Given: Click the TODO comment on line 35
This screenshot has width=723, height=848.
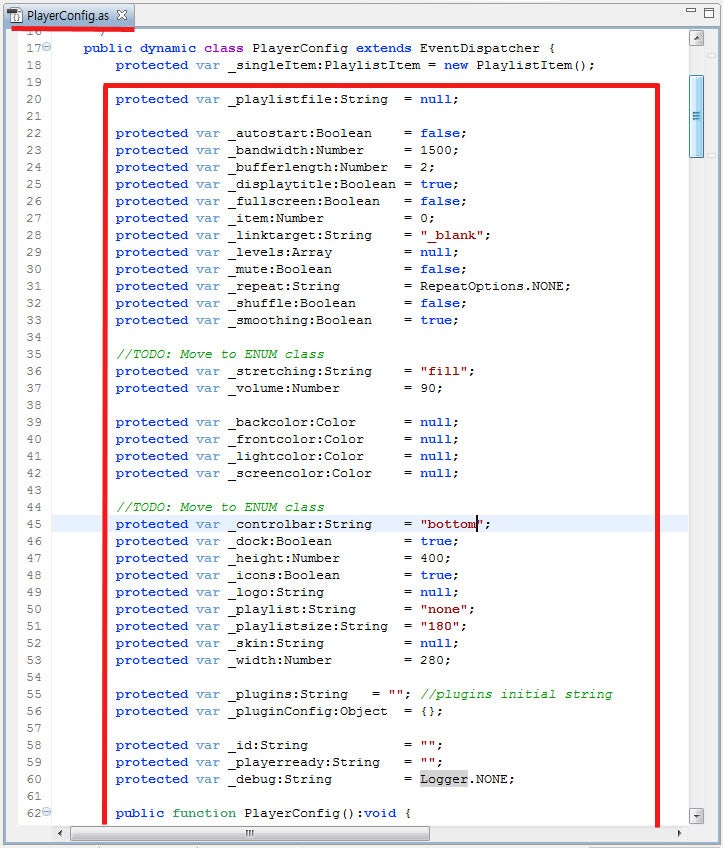Looking at the screenshot, I should [x=220, y=354].
